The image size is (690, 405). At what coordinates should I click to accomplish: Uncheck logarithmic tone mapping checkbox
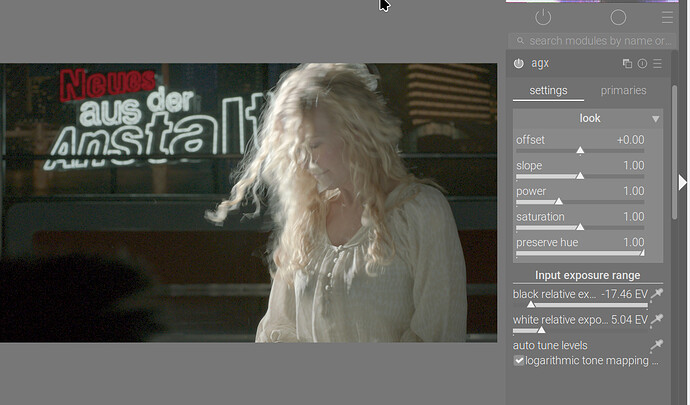pos(519,361)
